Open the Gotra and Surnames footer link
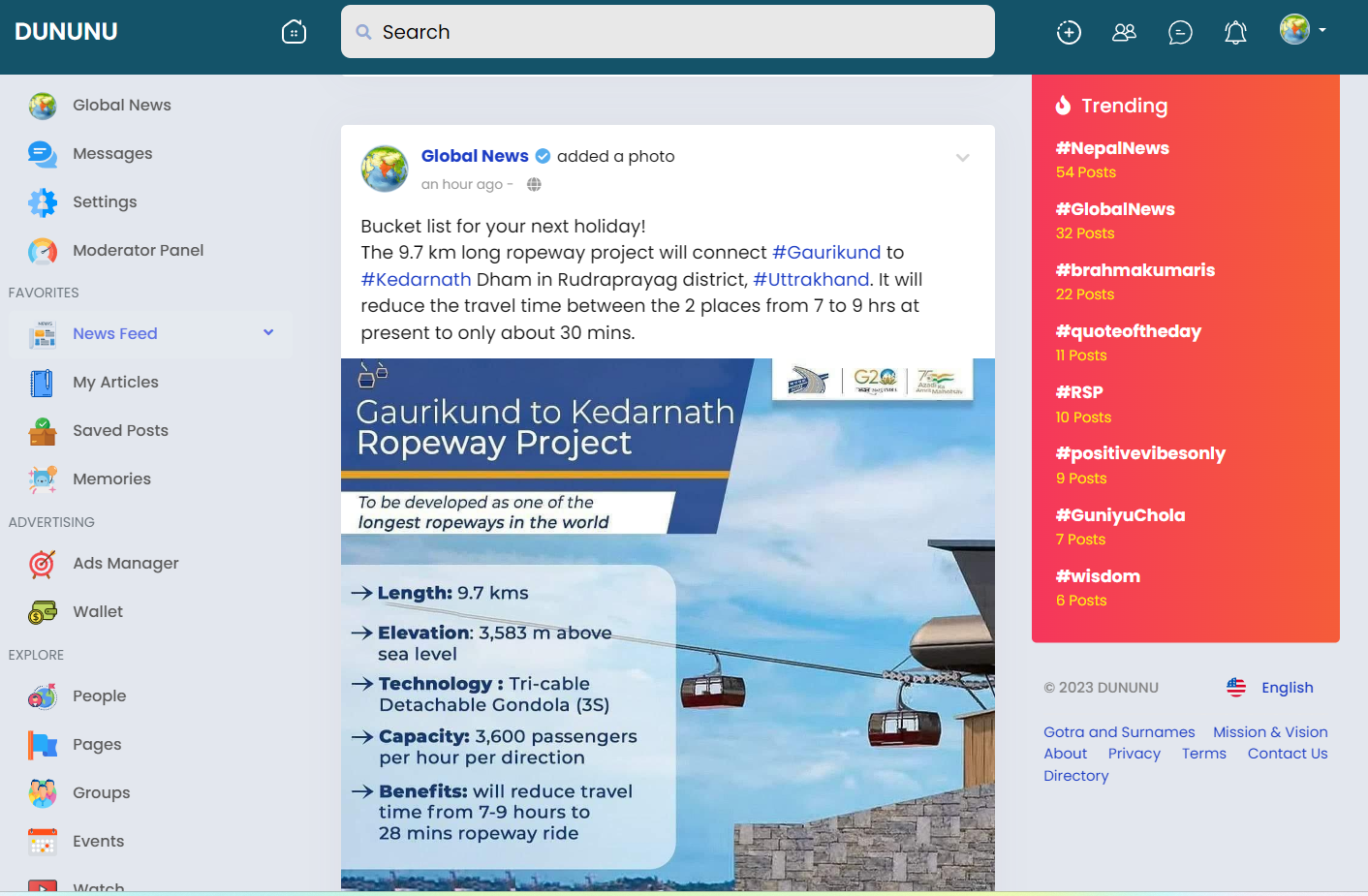1368x896 pixels. [1119, 732]
